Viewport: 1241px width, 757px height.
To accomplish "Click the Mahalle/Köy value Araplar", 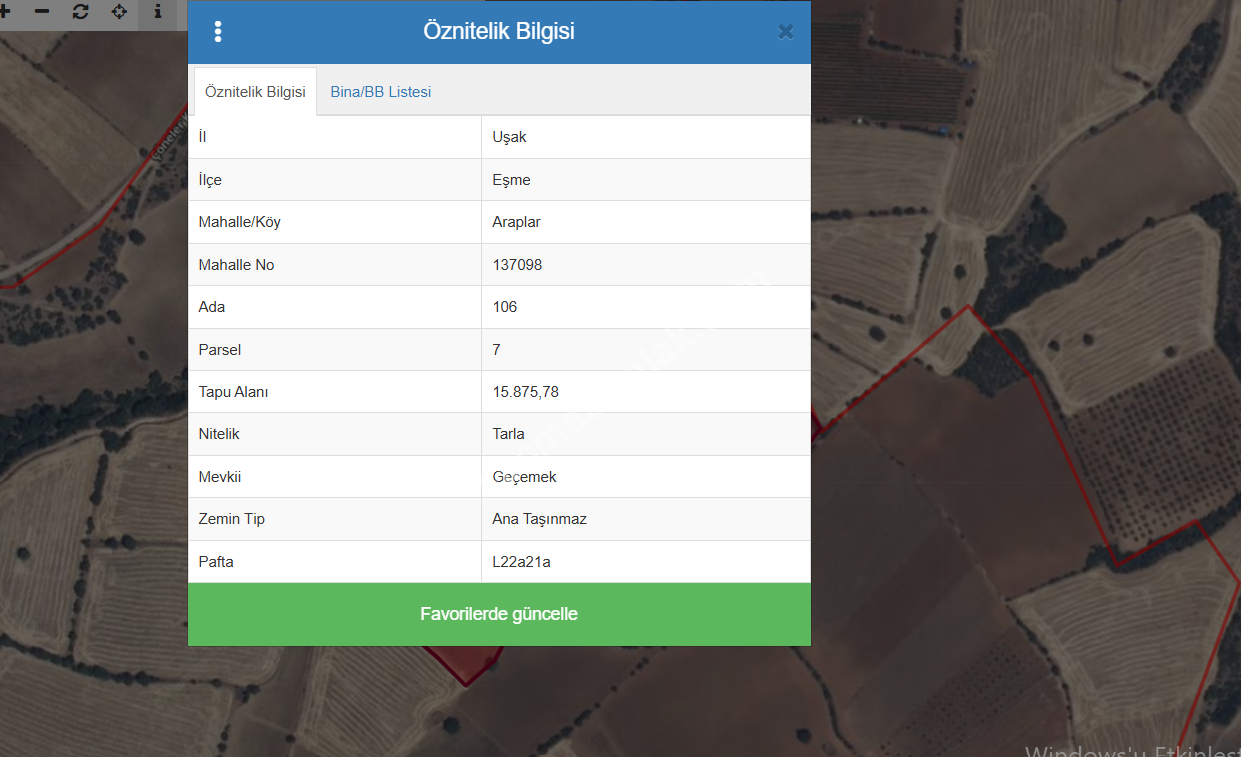I will click(x=516, y=222).
